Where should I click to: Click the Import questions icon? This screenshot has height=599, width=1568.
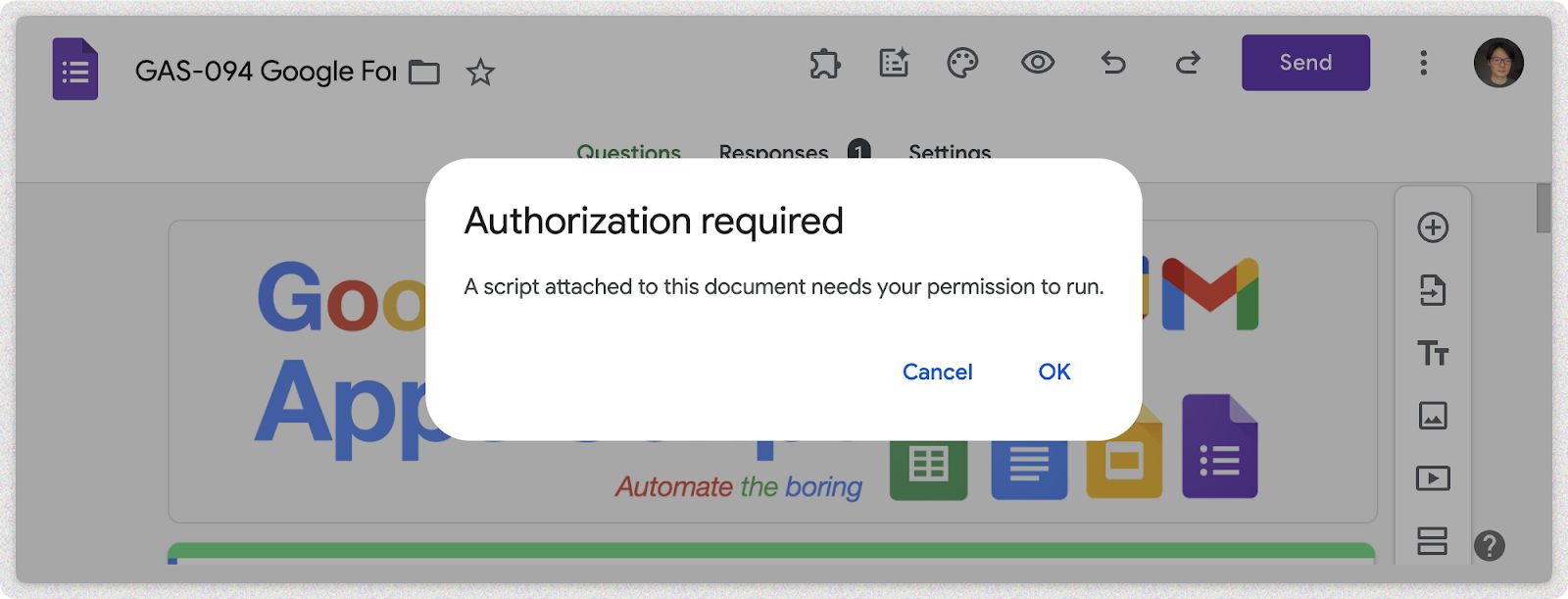coord(1433,290)
